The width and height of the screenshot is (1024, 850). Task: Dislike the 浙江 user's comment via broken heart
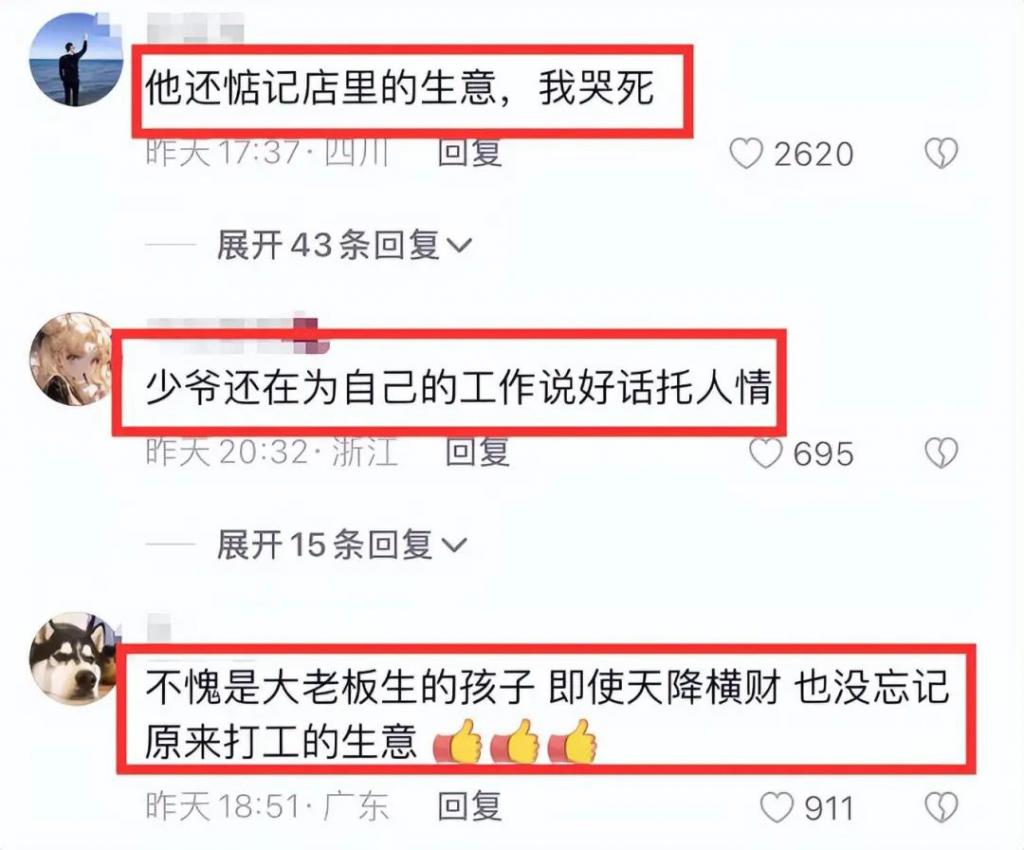[x=941, y=453]
